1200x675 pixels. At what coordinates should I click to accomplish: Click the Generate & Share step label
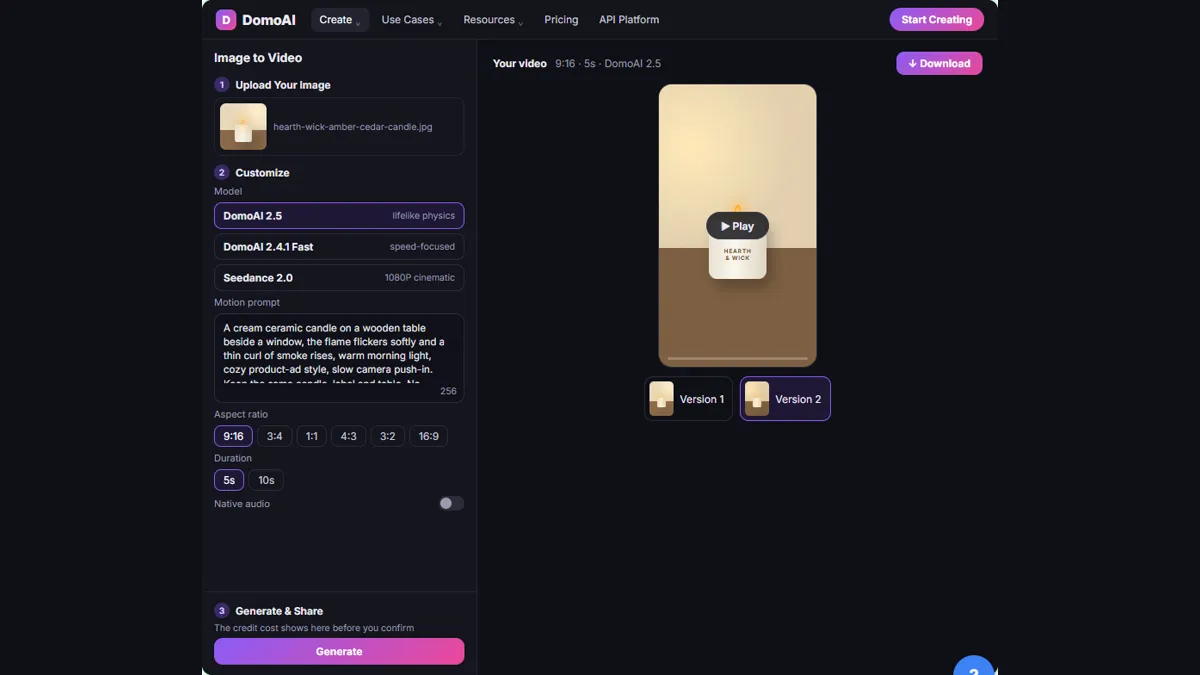pos(279,611)
